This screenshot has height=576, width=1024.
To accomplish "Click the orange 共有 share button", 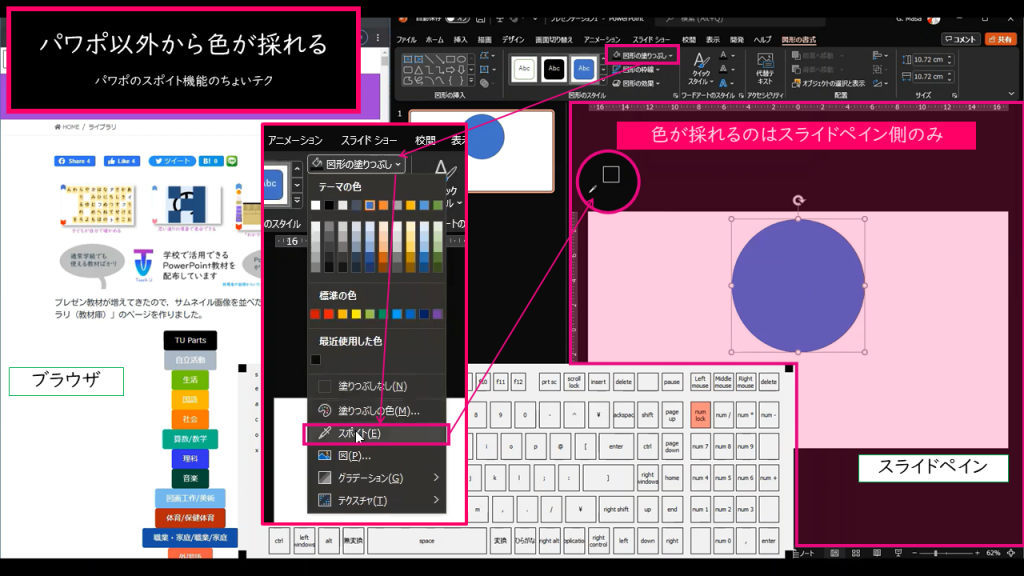I will point(1000,39).
